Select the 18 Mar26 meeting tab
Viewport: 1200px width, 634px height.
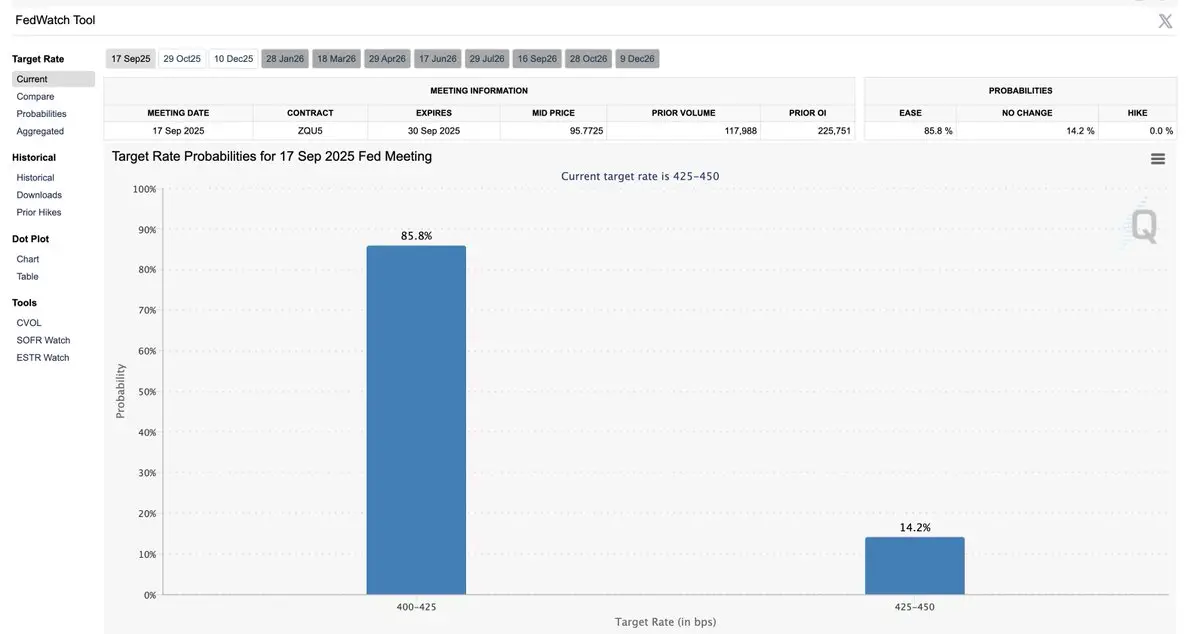coord(336,59)
